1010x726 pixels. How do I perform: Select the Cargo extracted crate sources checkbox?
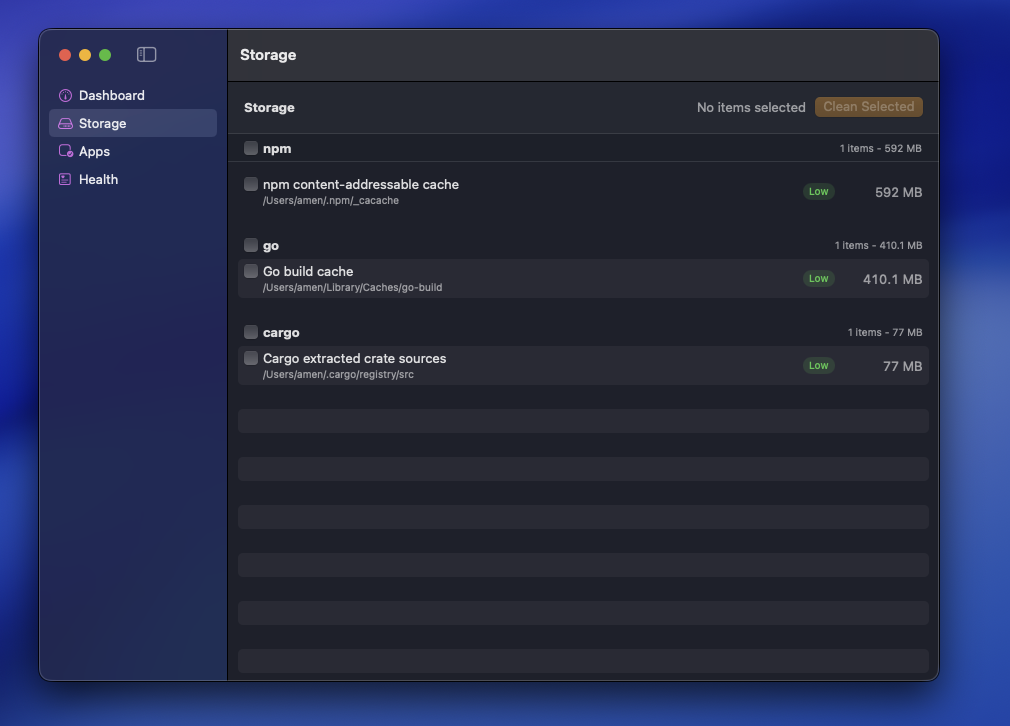coord(250,358)
